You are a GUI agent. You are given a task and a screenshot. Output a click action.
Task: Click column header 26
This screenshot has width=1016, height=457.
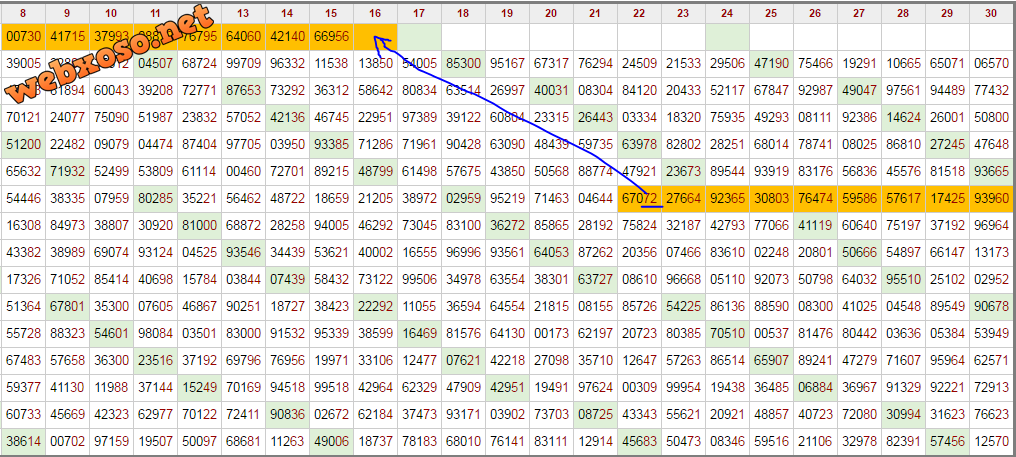point(815,13)
